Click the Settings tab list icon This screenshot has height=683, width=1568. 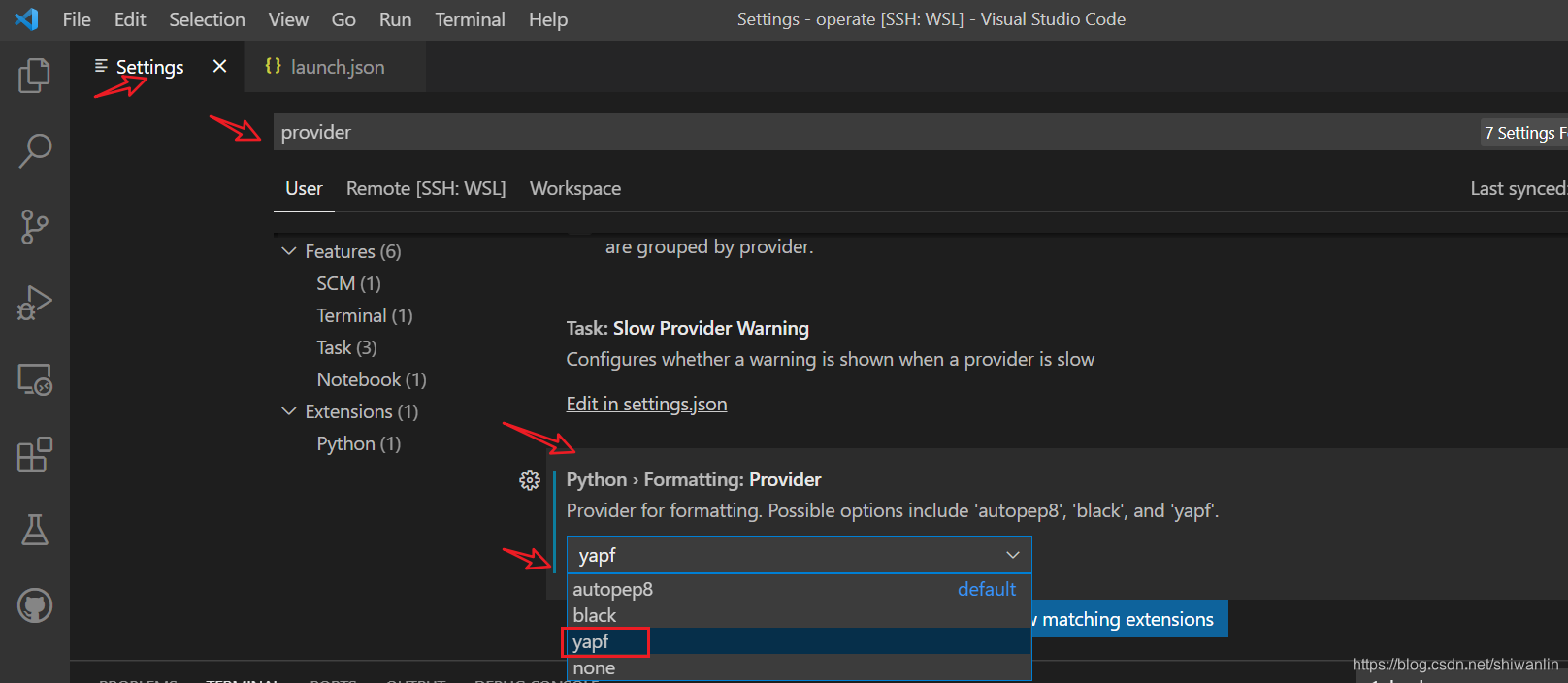click(x=101, y=66)
